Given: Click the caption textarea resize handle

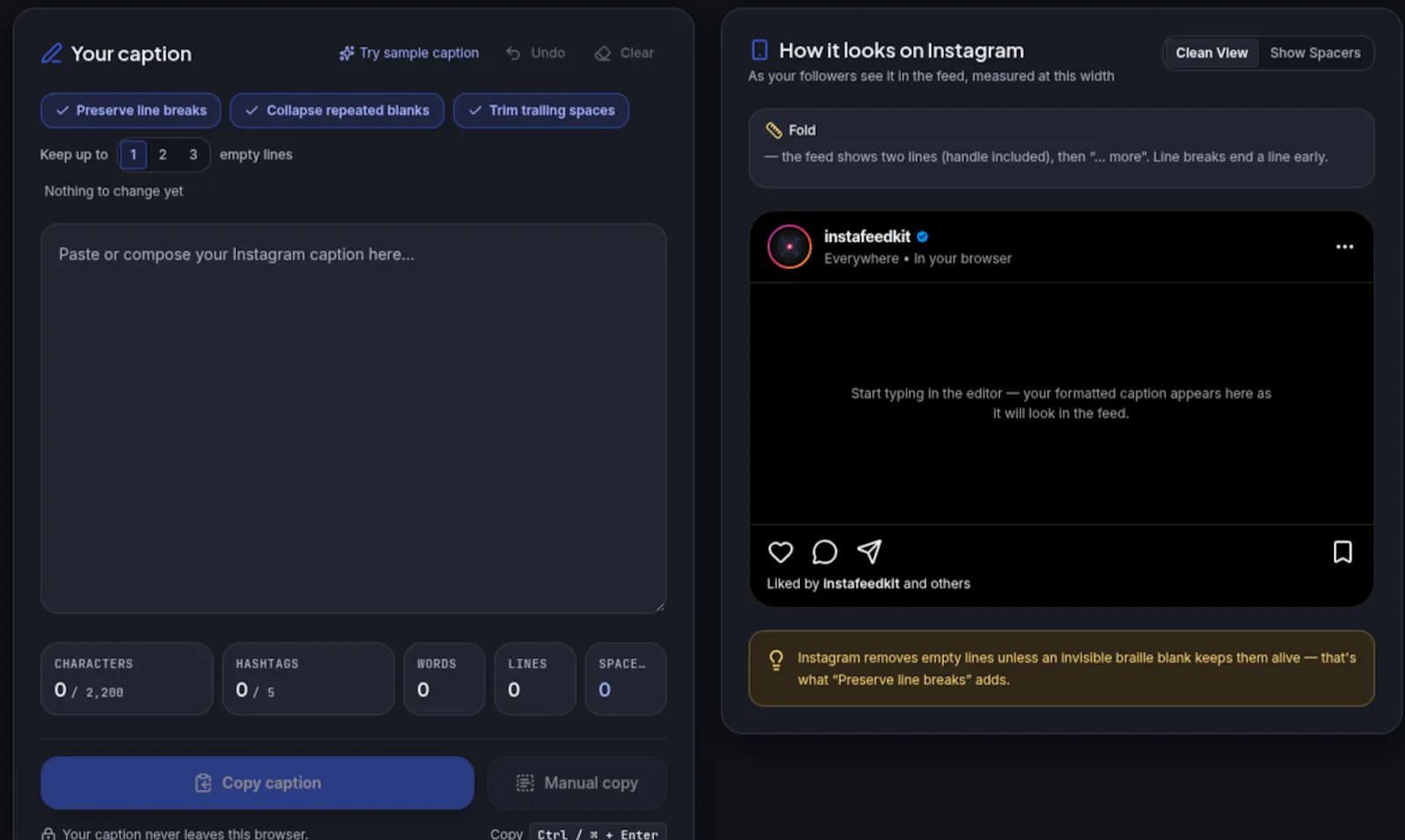Looking at the screenshot, I should (x=659, y=607).
